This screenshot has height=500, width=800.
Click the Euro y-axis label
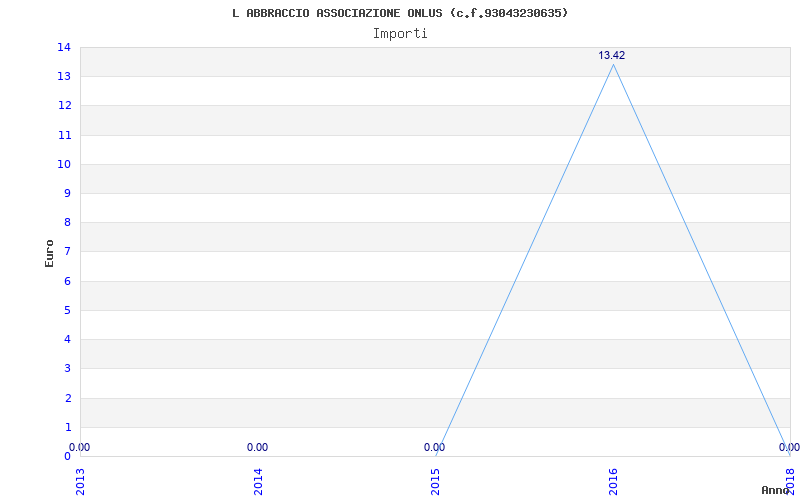[x=49, y=253]
